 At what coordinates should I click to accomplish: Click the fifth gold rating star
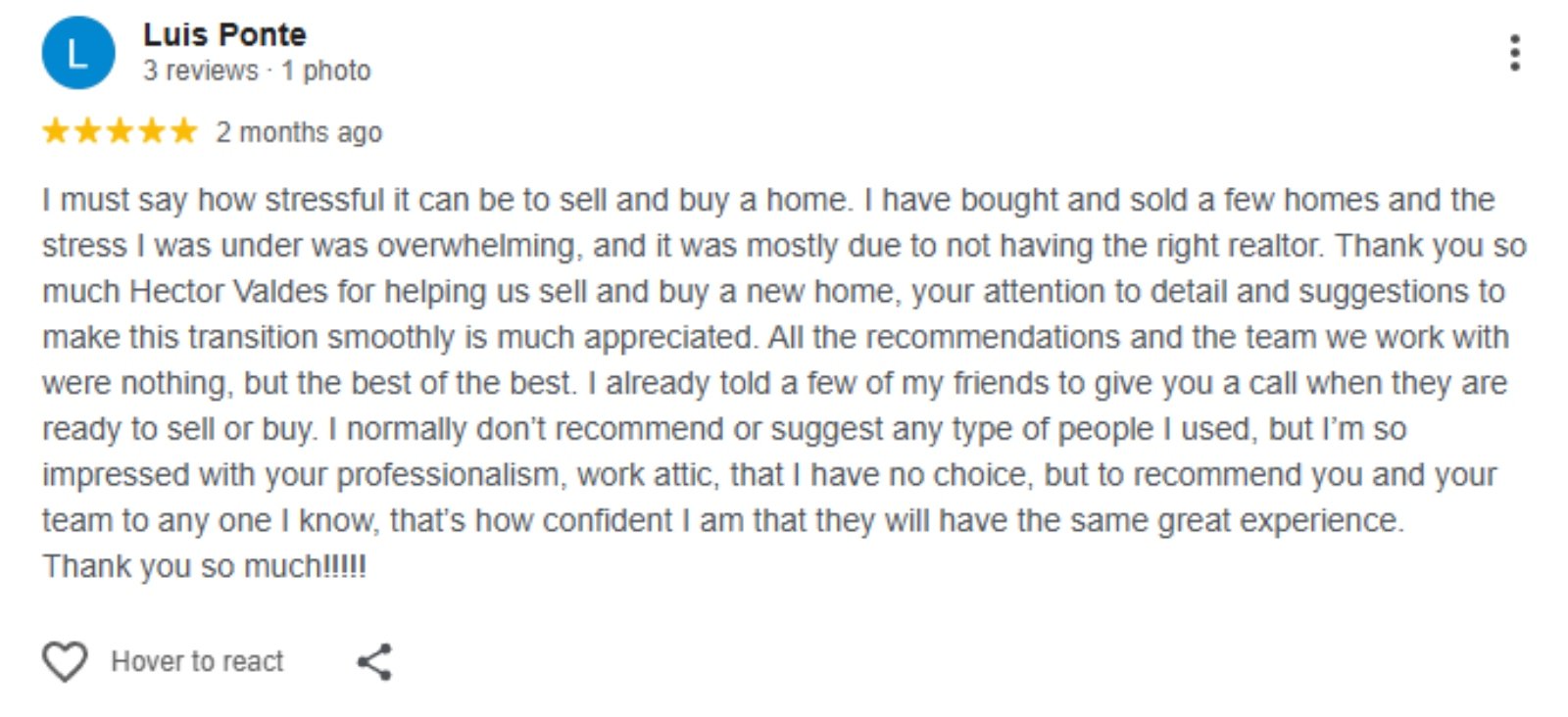click(183, 131)
